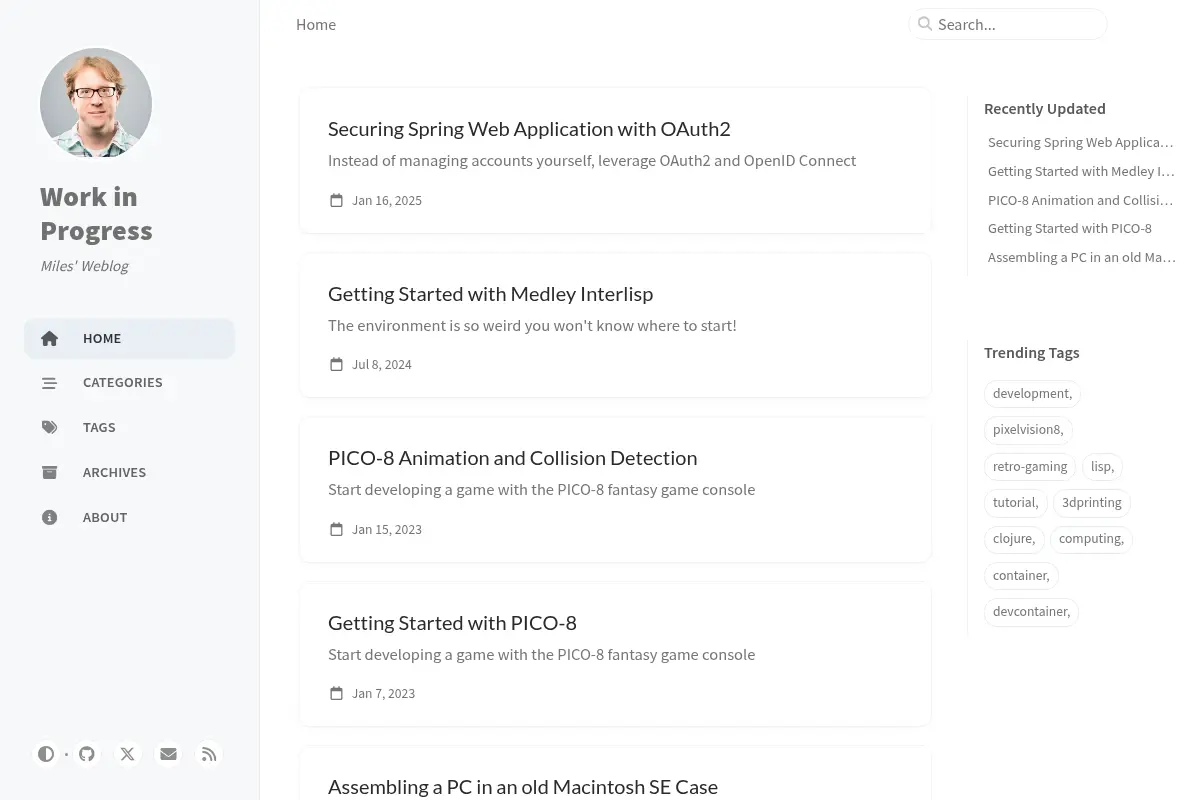
Task: Click the Home breadcrumb link
Action: click(x=316, y=24)
